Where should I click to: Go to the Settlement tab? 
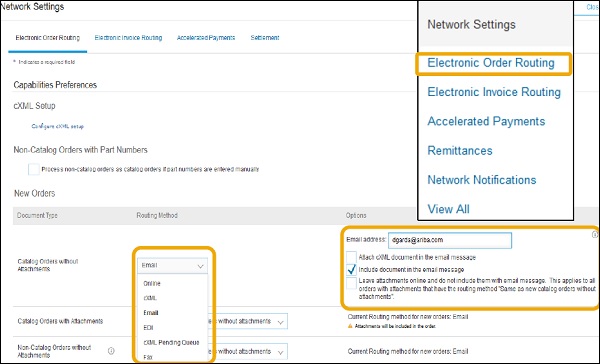coord(265,38)
